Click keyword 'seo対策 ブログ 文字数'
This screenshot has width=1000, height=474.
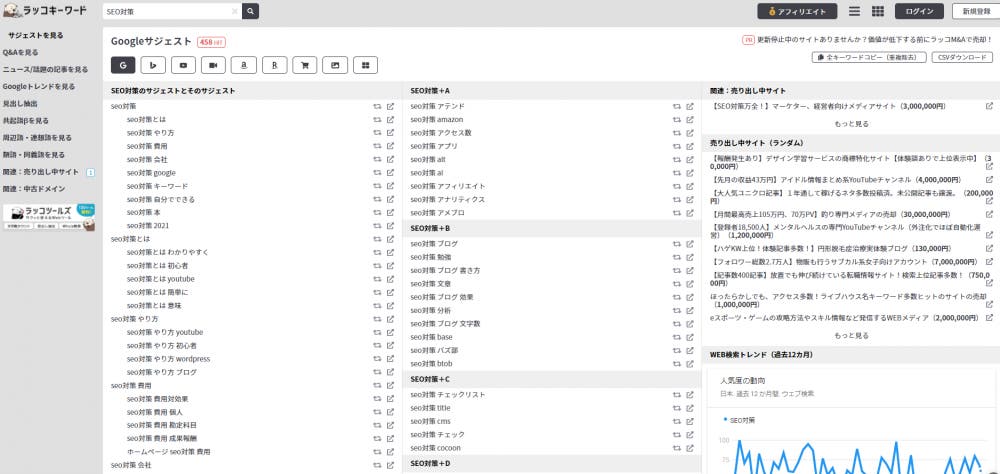pos(445,324)
